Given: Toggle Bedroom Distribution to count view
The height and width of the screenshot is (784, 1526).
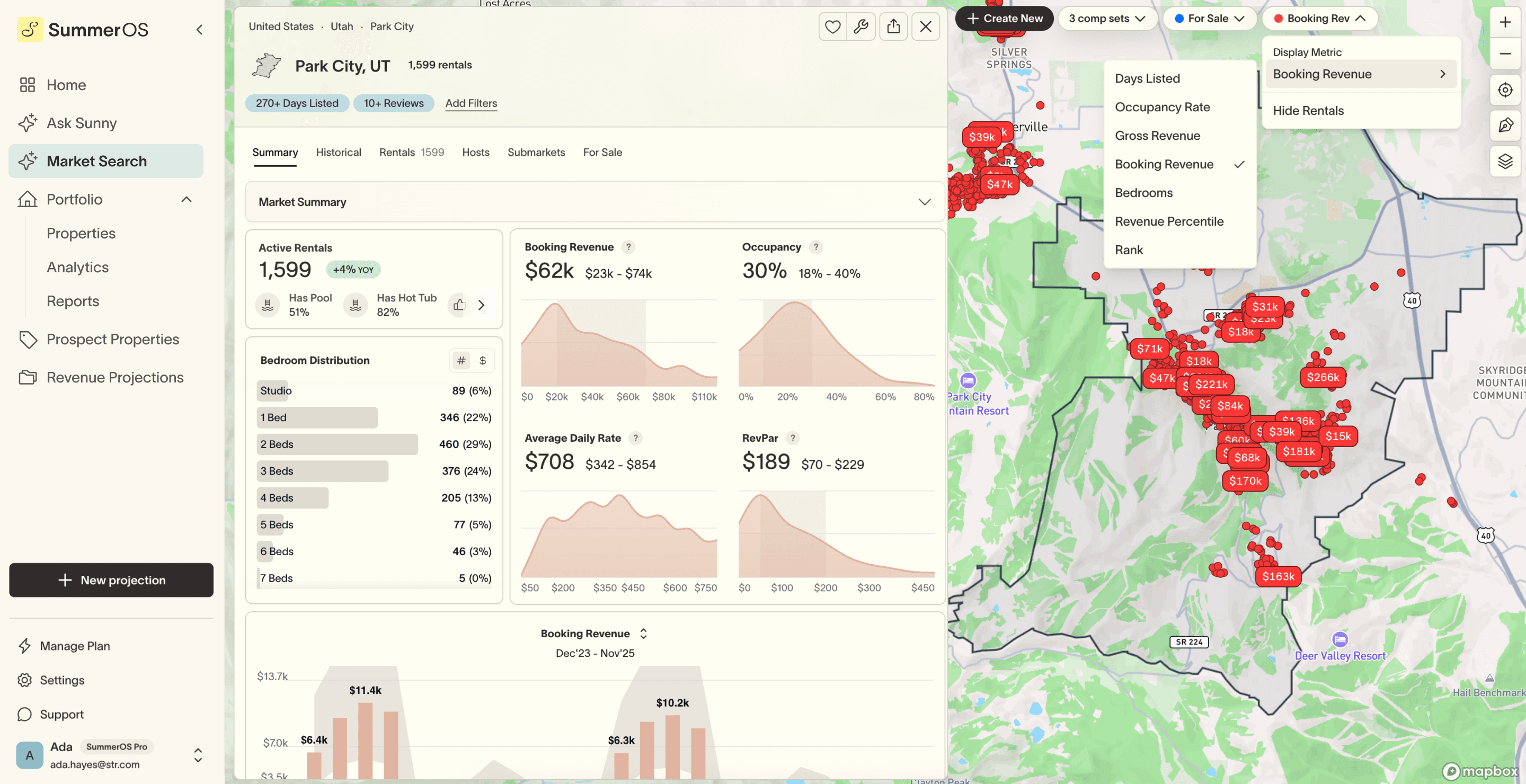Looking at the screenshot, I should click(x=461, y=360).
